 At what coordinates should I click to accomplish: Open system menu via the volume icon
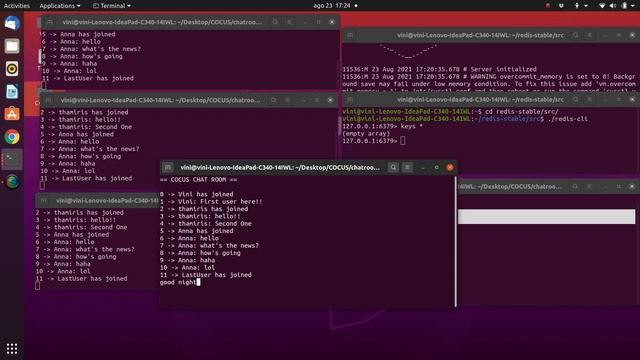pyautogui.click(x=613, y=6)
